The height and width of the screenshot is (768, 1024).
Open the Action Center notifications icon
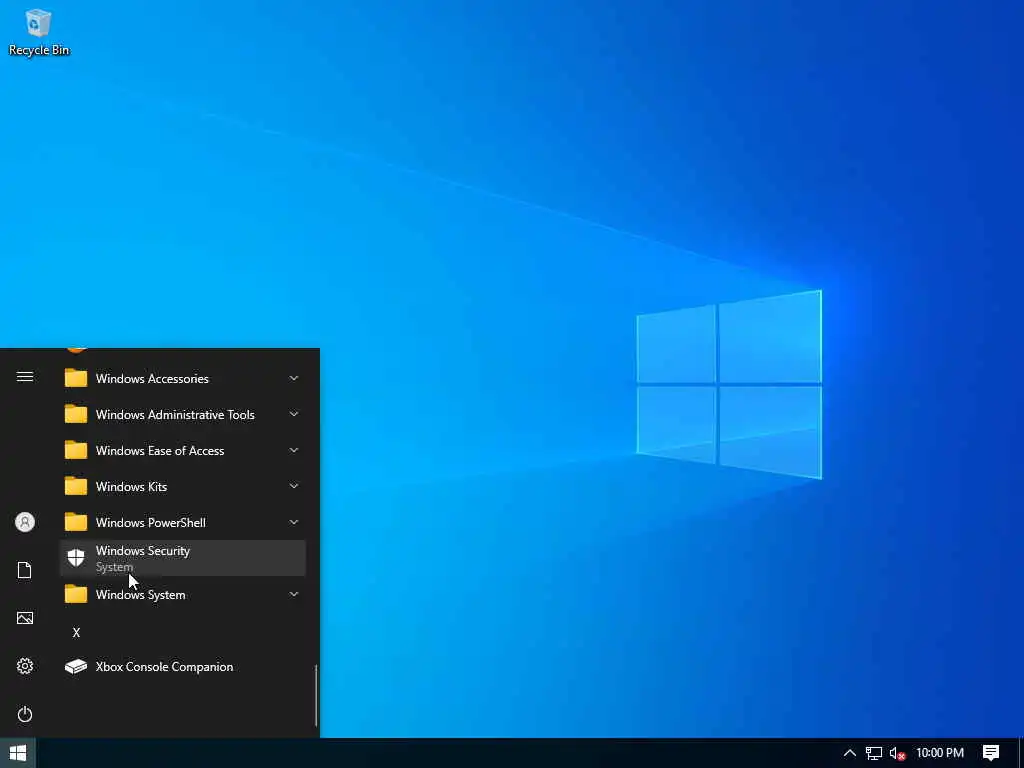coord(991,753)
